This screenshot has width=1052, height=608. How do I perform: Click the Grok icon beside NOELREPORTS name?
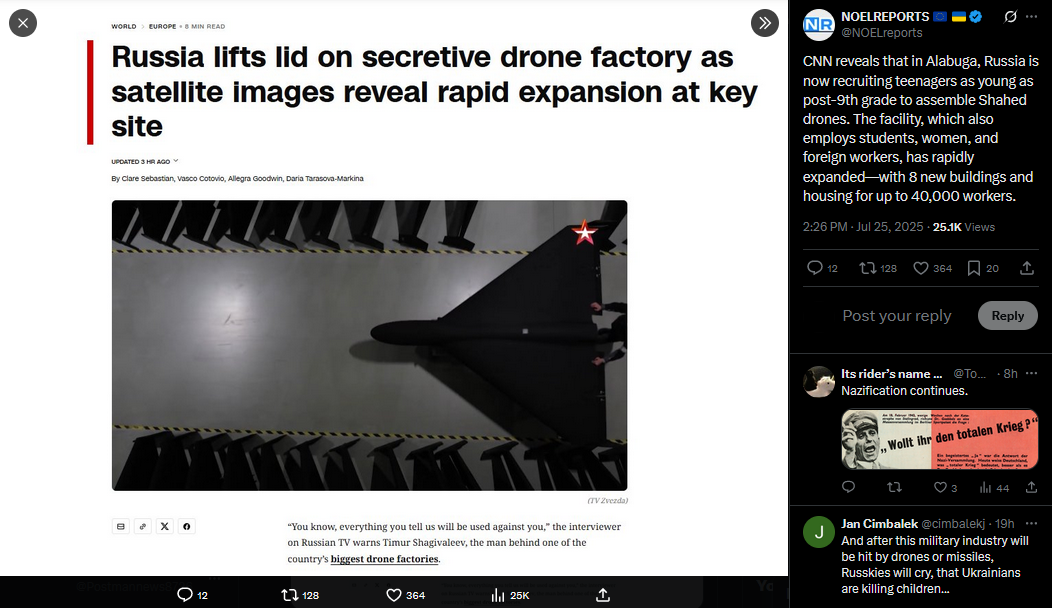[x=1010, y=17]
